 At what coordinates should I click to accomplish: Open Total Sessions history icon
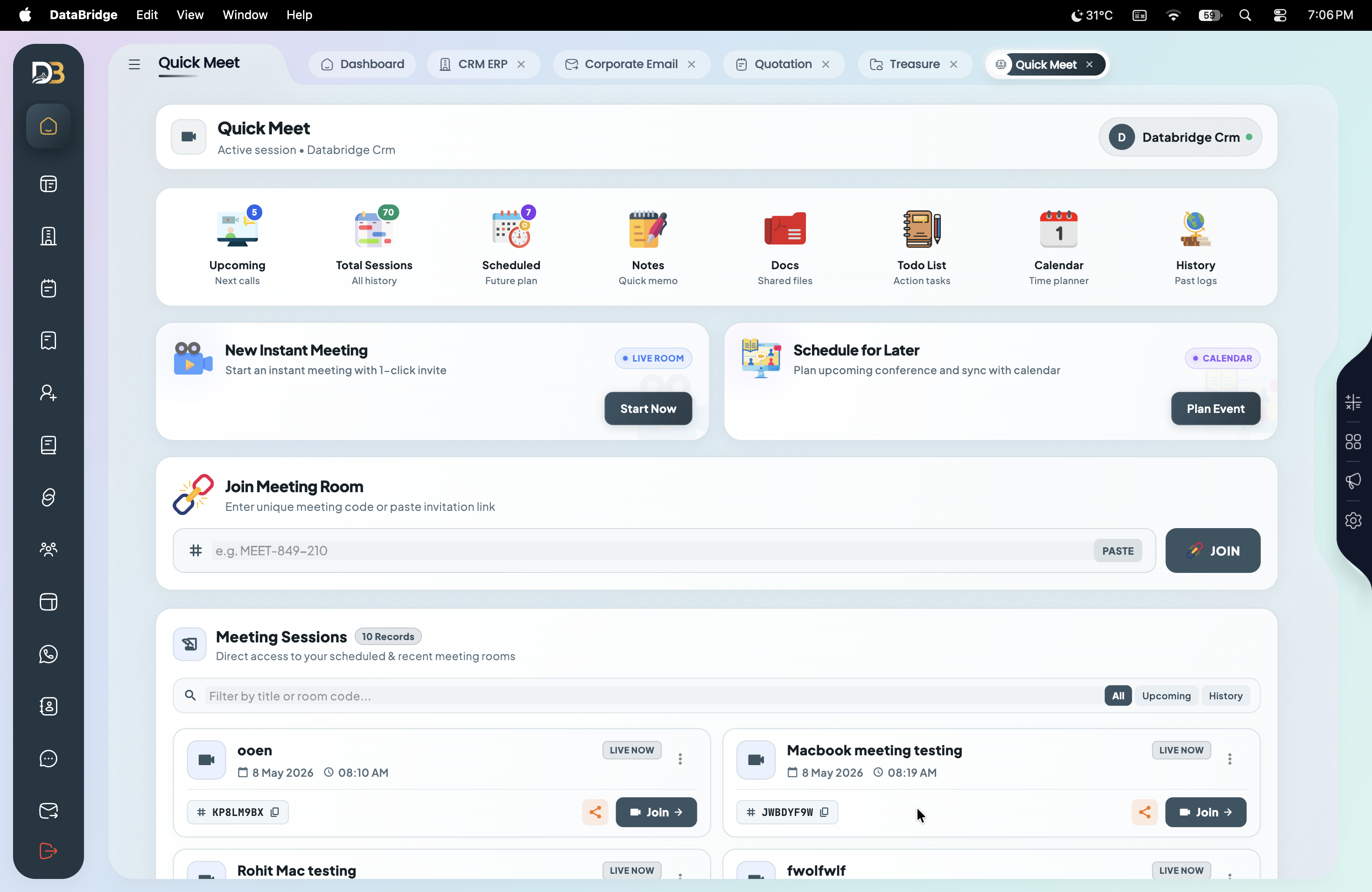374,229
